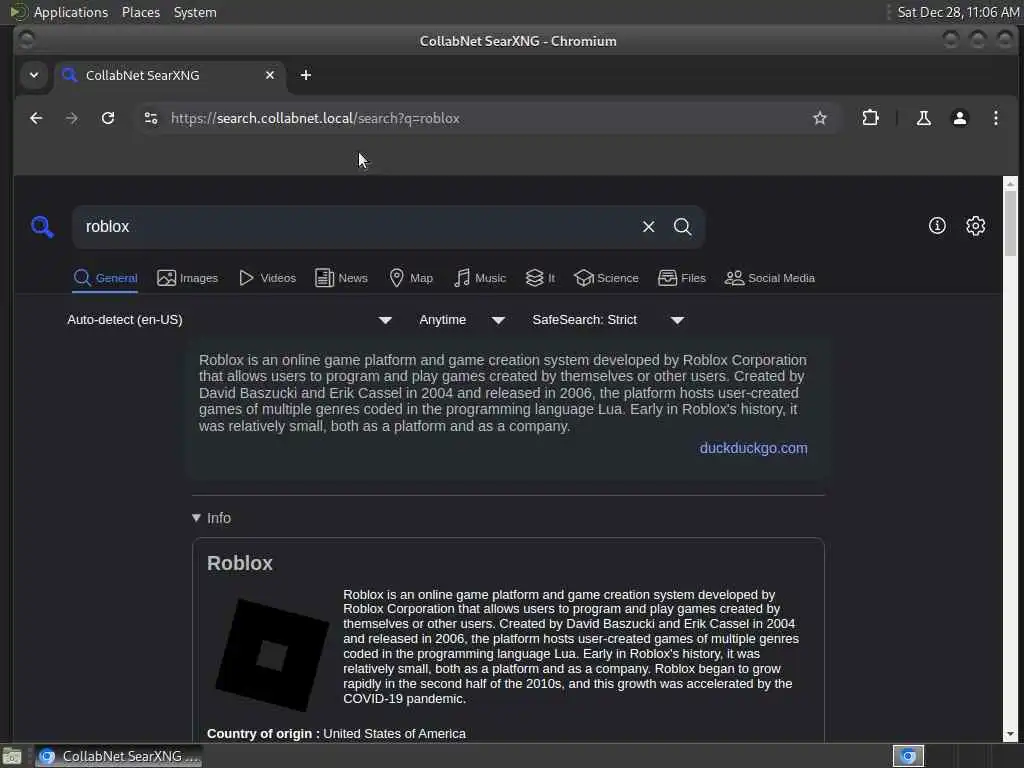This screenshot has width=1024, height=768.
Task: Click the Chromium window menu button in title bar
Action: coord(26,40)
